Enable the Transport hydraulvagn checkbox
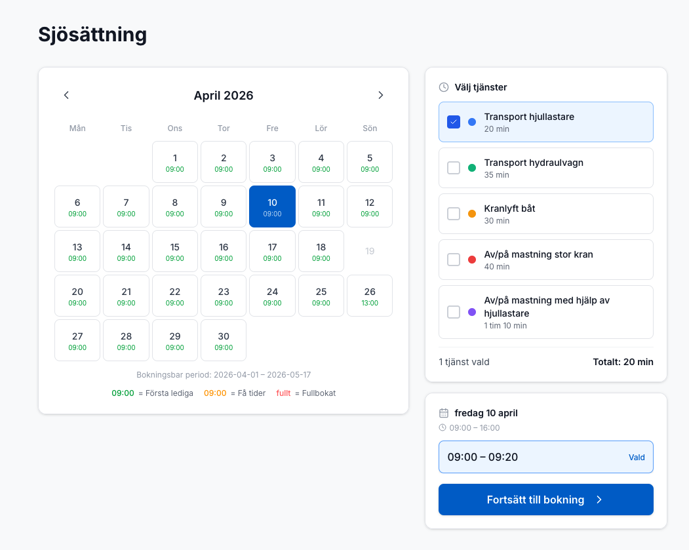The width and height of the screenshot is (689, 550). (453, 168)
